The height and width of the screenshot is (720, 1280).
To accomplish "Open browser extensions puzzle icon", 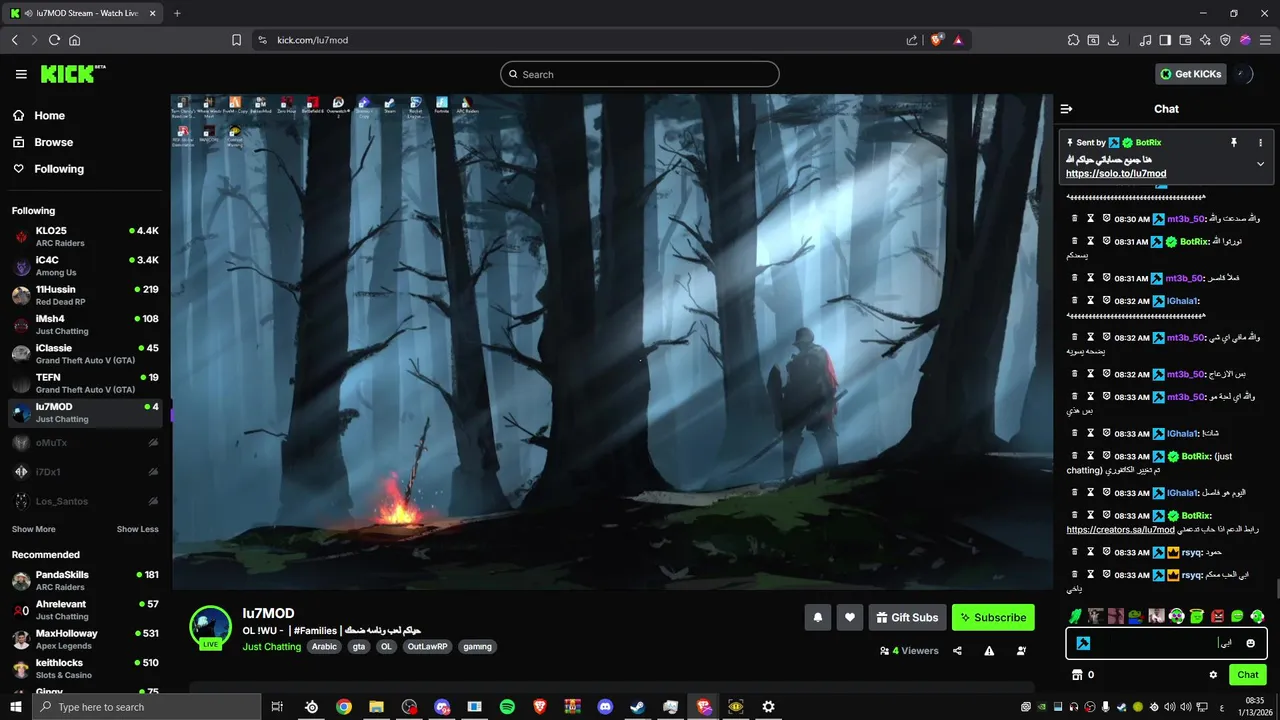I will [1073, 40].
